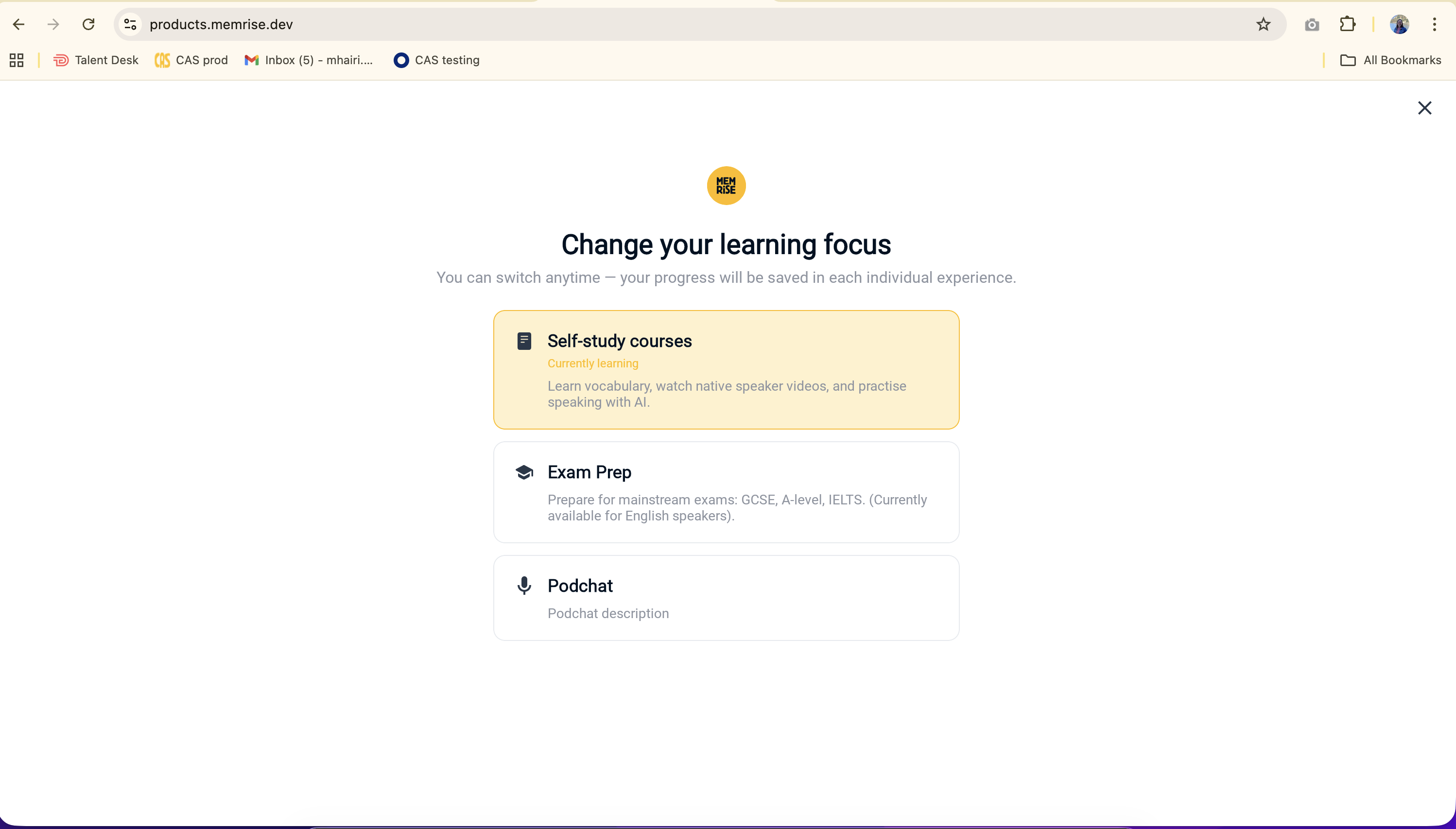The image size is (1456, 829).
Task: Switch learning focus to Podchat
Action: (726, 598)
